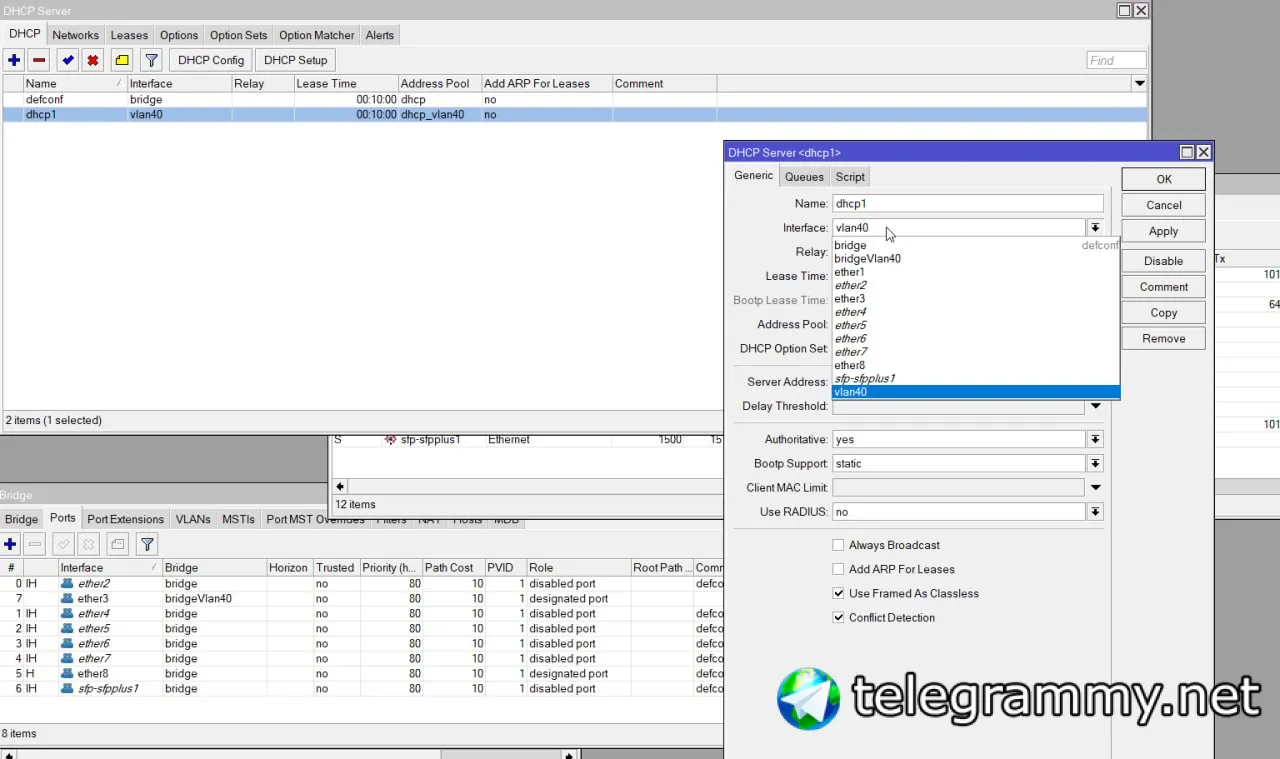Go to the Option Sets tab

[x=238, y=35]
